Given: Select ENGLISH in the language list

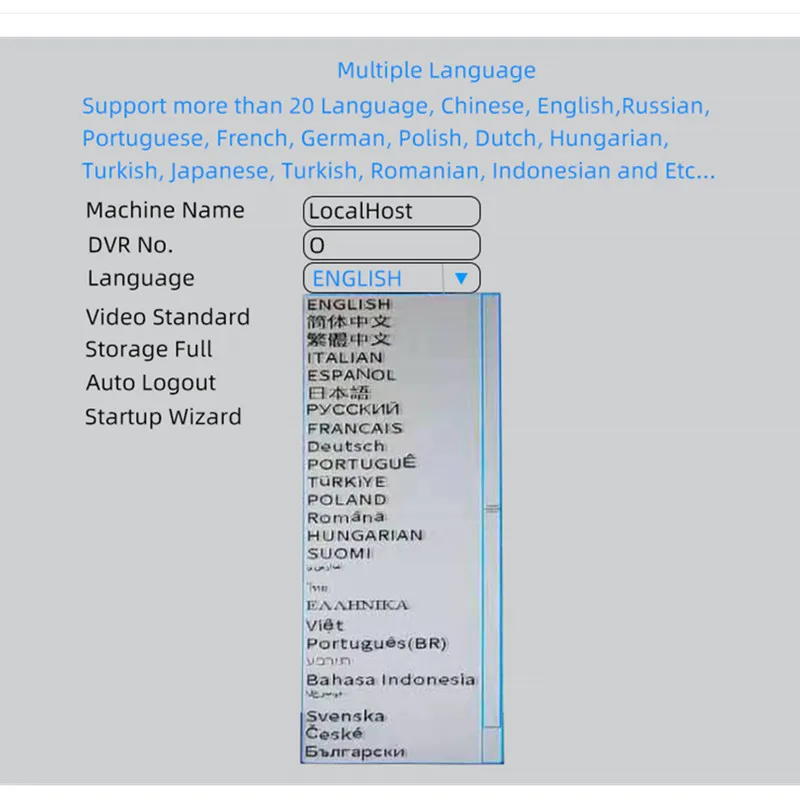Looking at the screenshot, I should (349, 304).
